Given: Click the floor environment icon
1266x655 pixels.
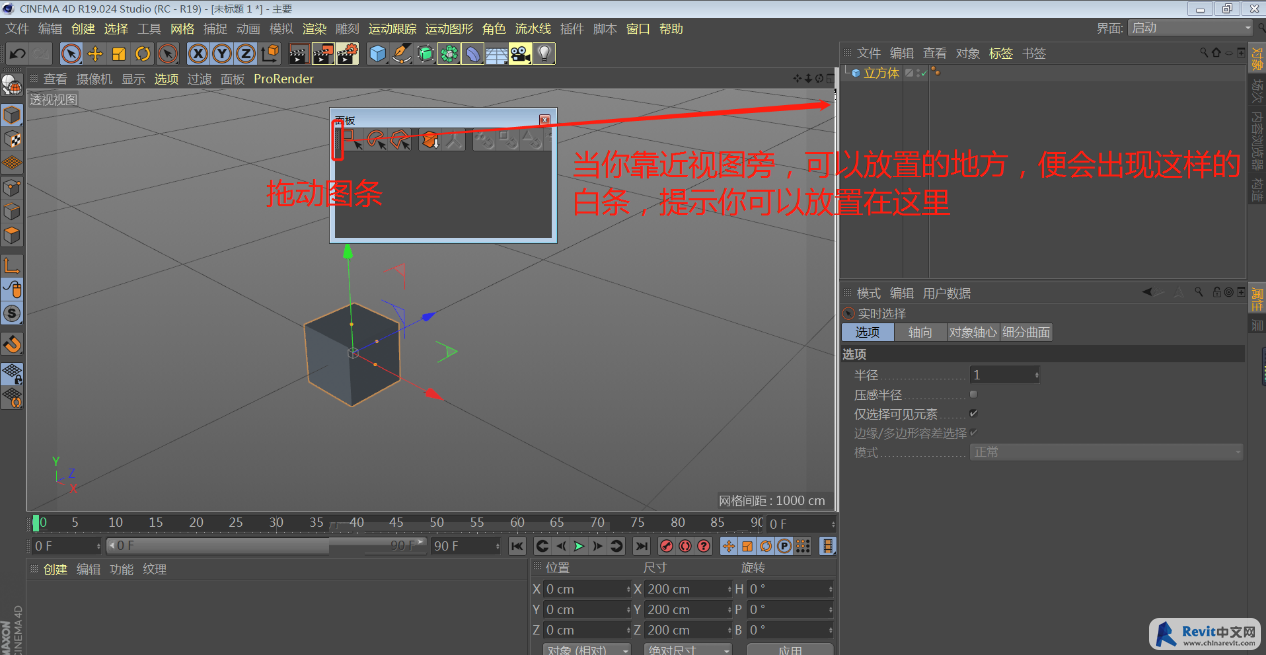Looking at the screenshot, I should pyautogui.click(x=497, y=54).
